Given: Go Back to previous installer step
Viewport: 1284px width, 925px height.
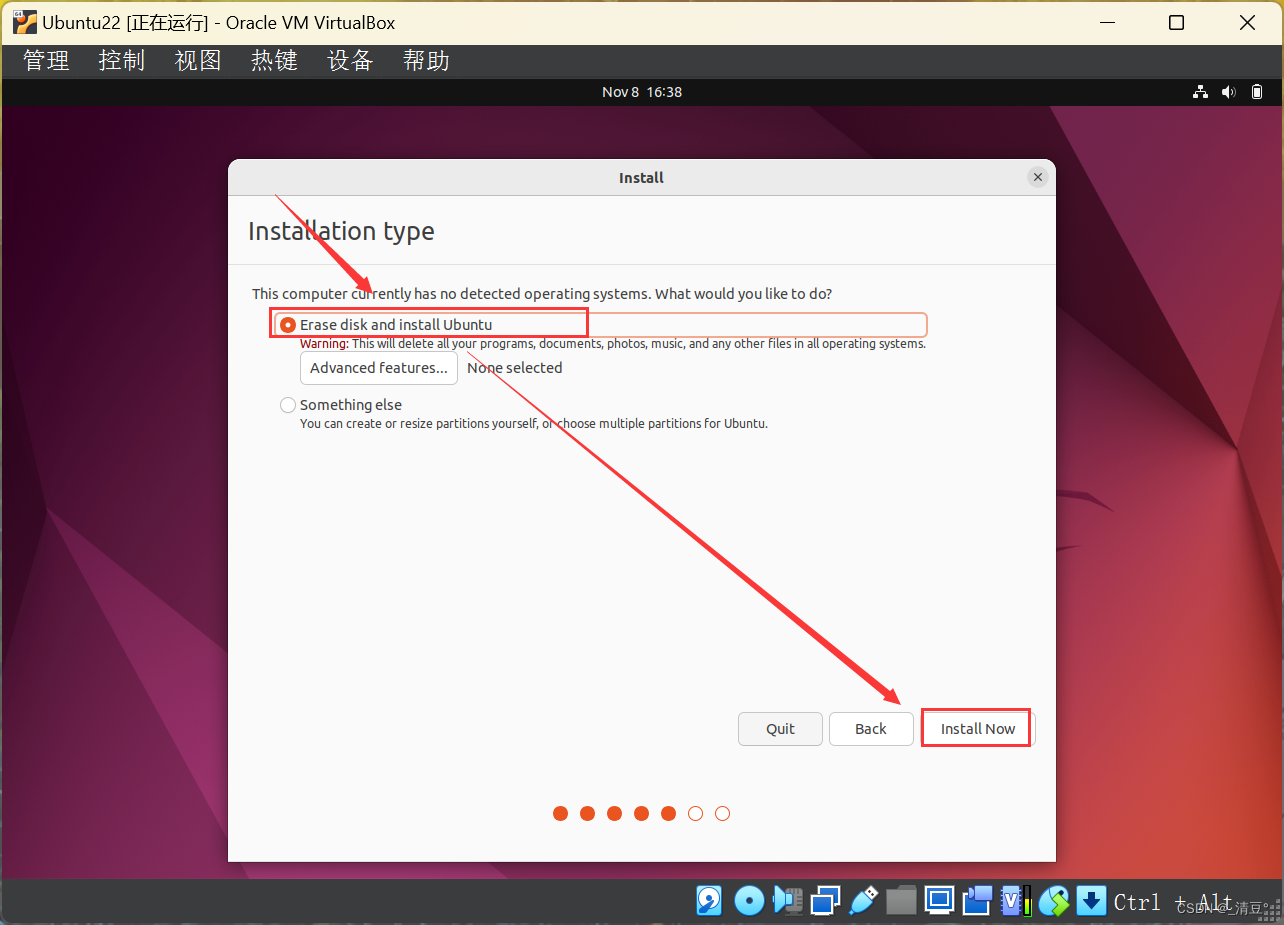Looking at the screenshot, I should coord(871,729).
